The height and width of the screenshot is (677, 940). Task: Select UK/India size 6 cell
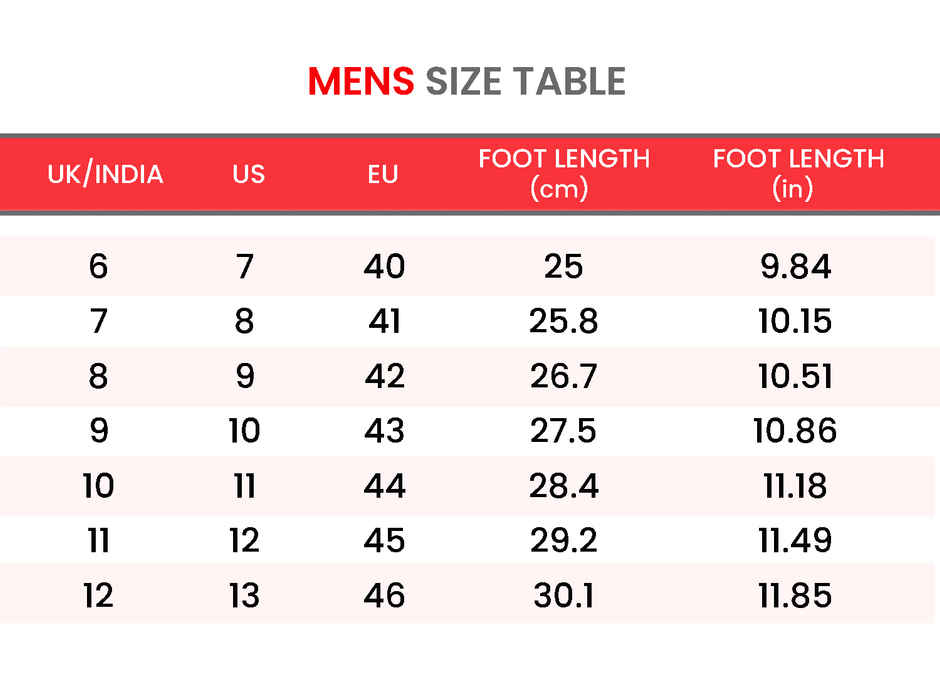click(x=98, y=267)
